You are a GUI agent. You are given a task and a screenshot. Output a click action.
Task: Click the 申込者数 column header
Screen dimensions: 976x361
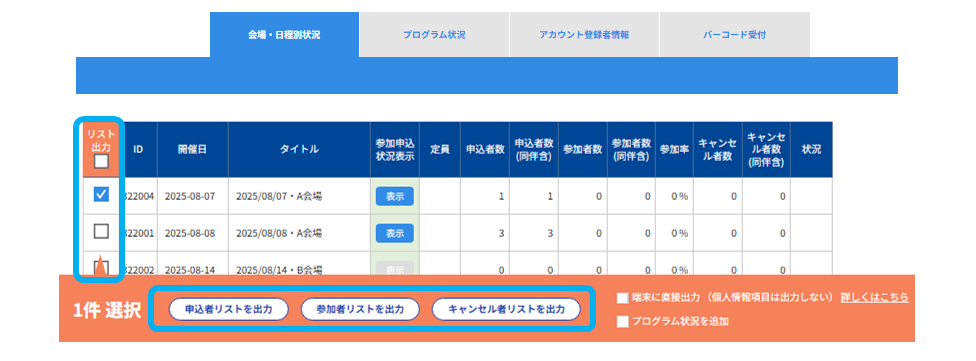484,149
